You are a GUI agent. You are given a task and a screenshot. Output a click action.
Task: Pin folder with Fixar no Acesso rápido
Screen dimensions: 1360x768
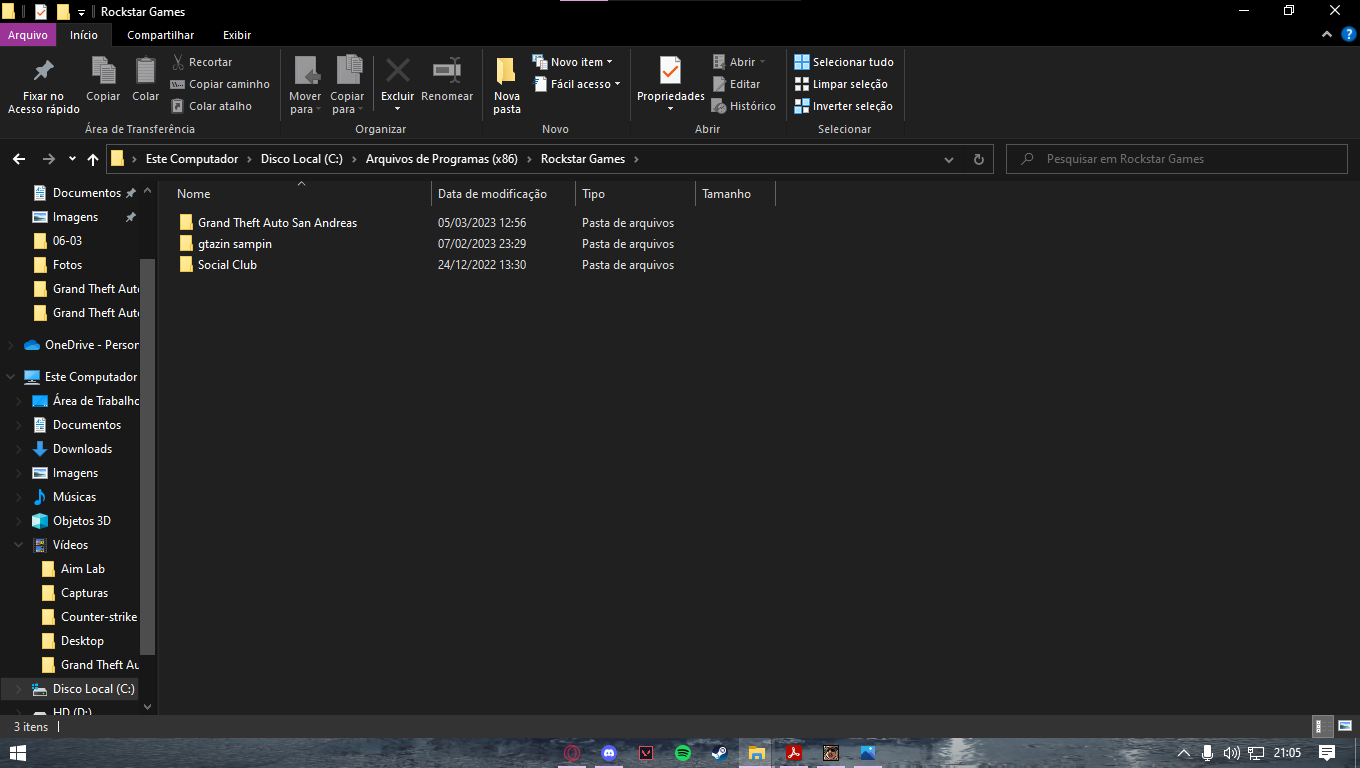(x=43, y=86)
